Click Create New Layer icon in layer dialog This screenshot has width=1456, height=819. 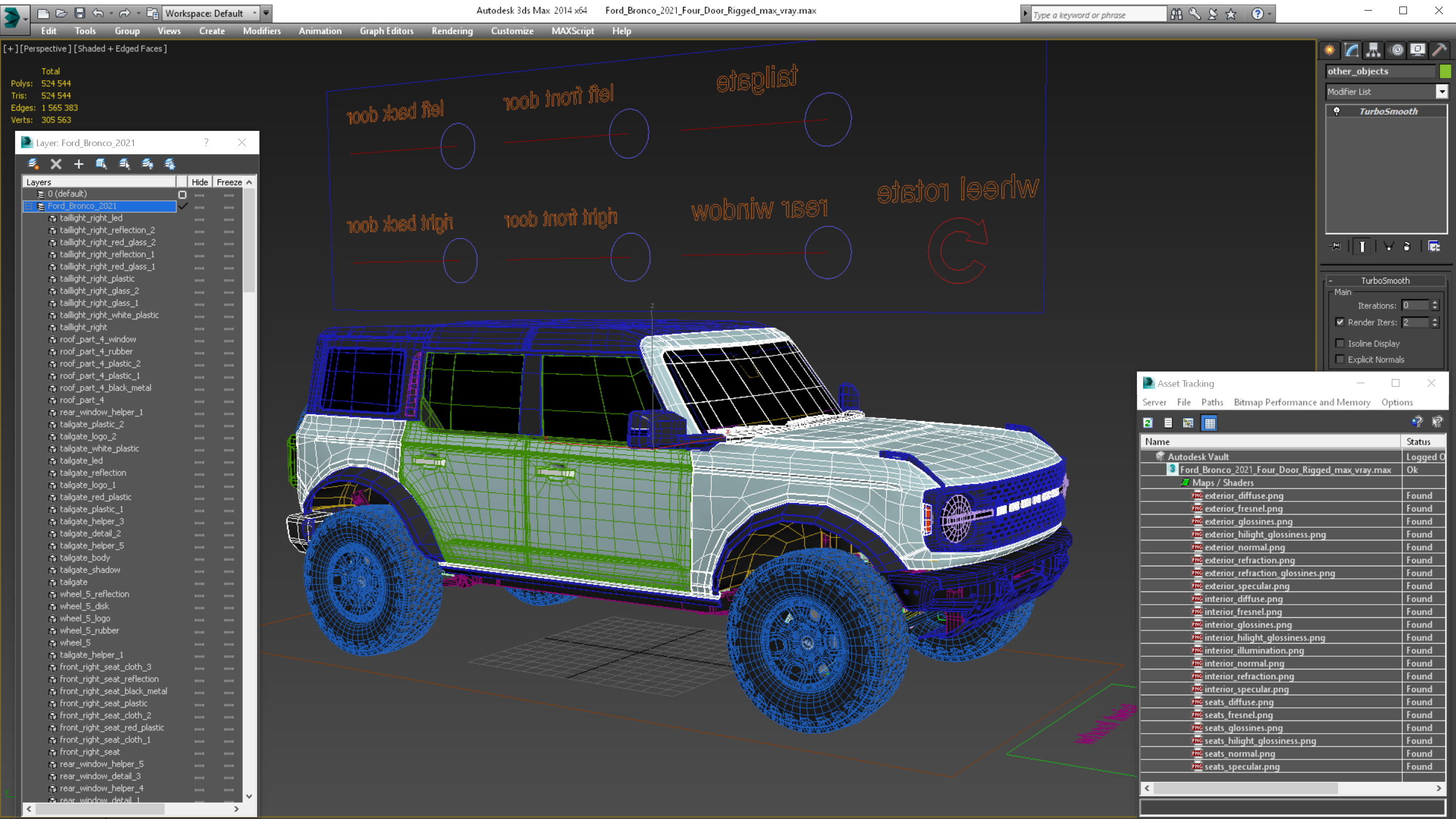tap(33, 164)
